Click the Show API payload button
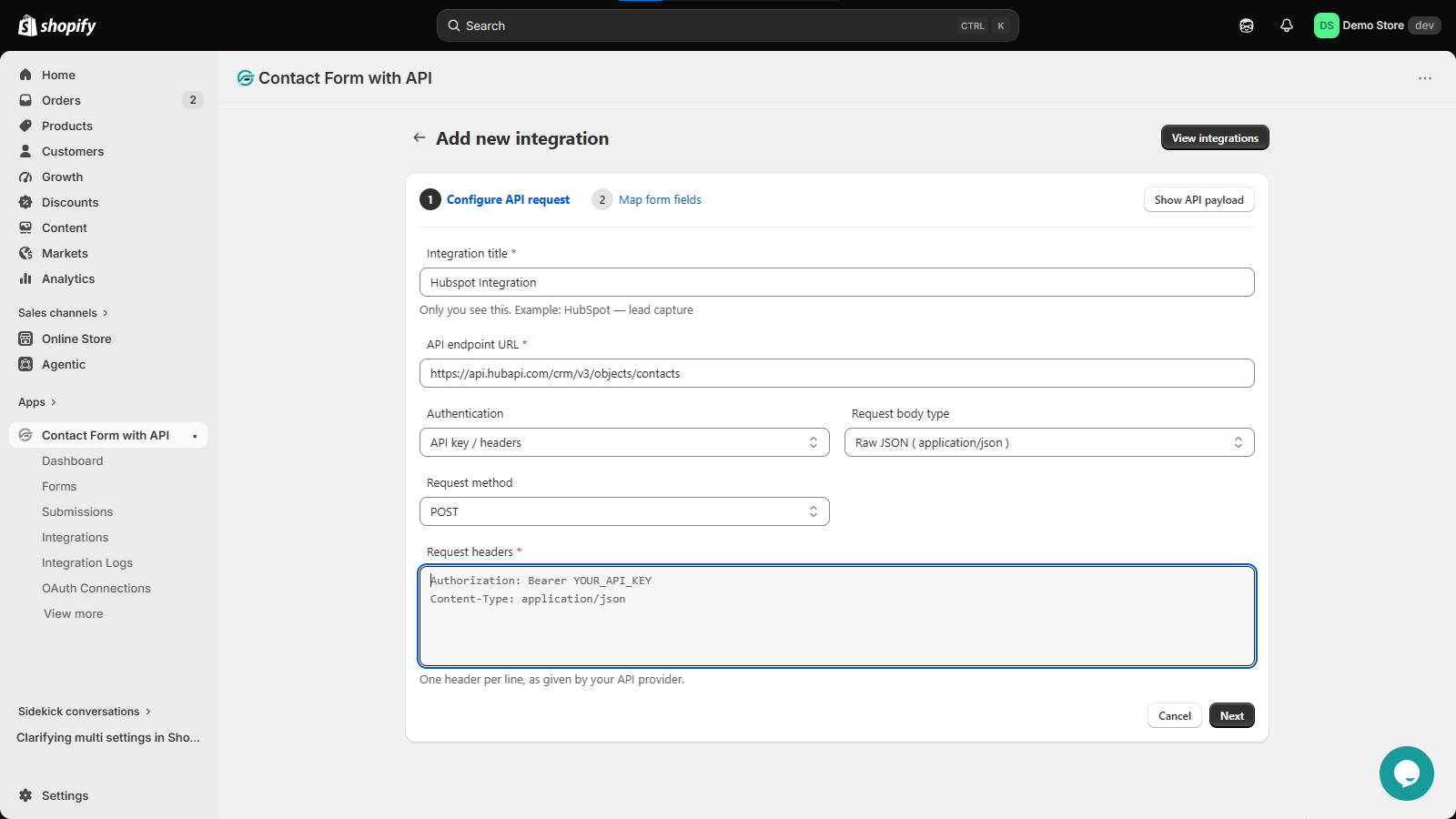This screenshot has height=819, width=1456. click(x=1199, y=200)
